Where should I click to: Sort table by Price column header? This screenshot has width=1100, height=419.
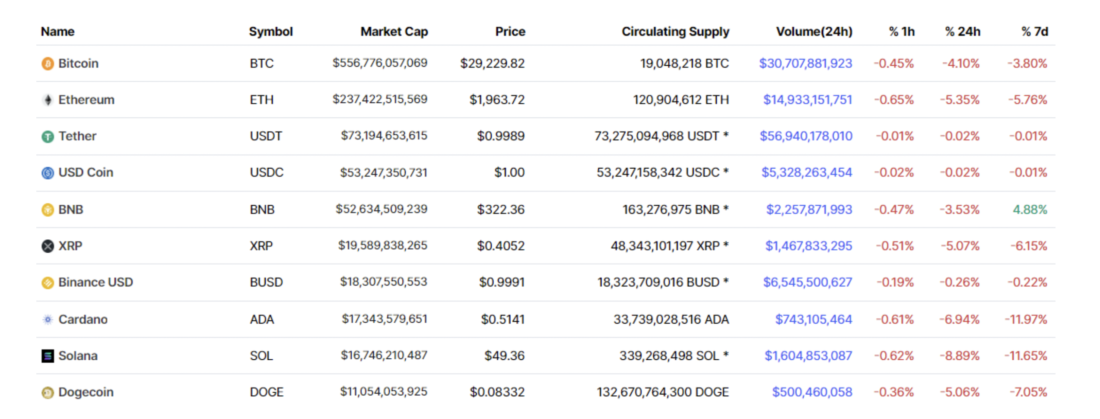pos(509,32)
